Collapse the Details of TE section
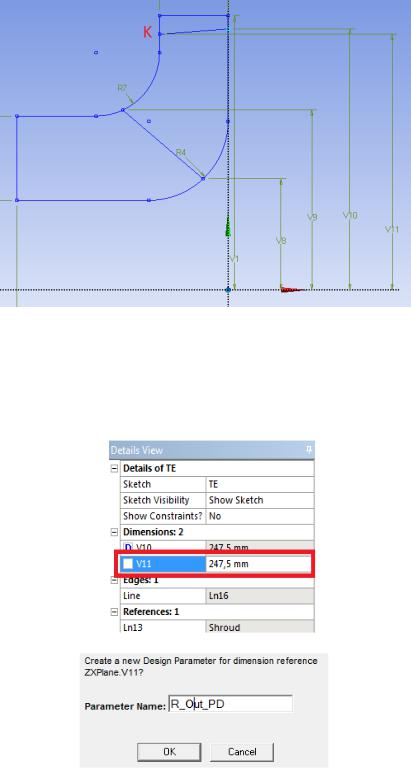The width and height of the screenshot is (411, 768). (114, 469)
